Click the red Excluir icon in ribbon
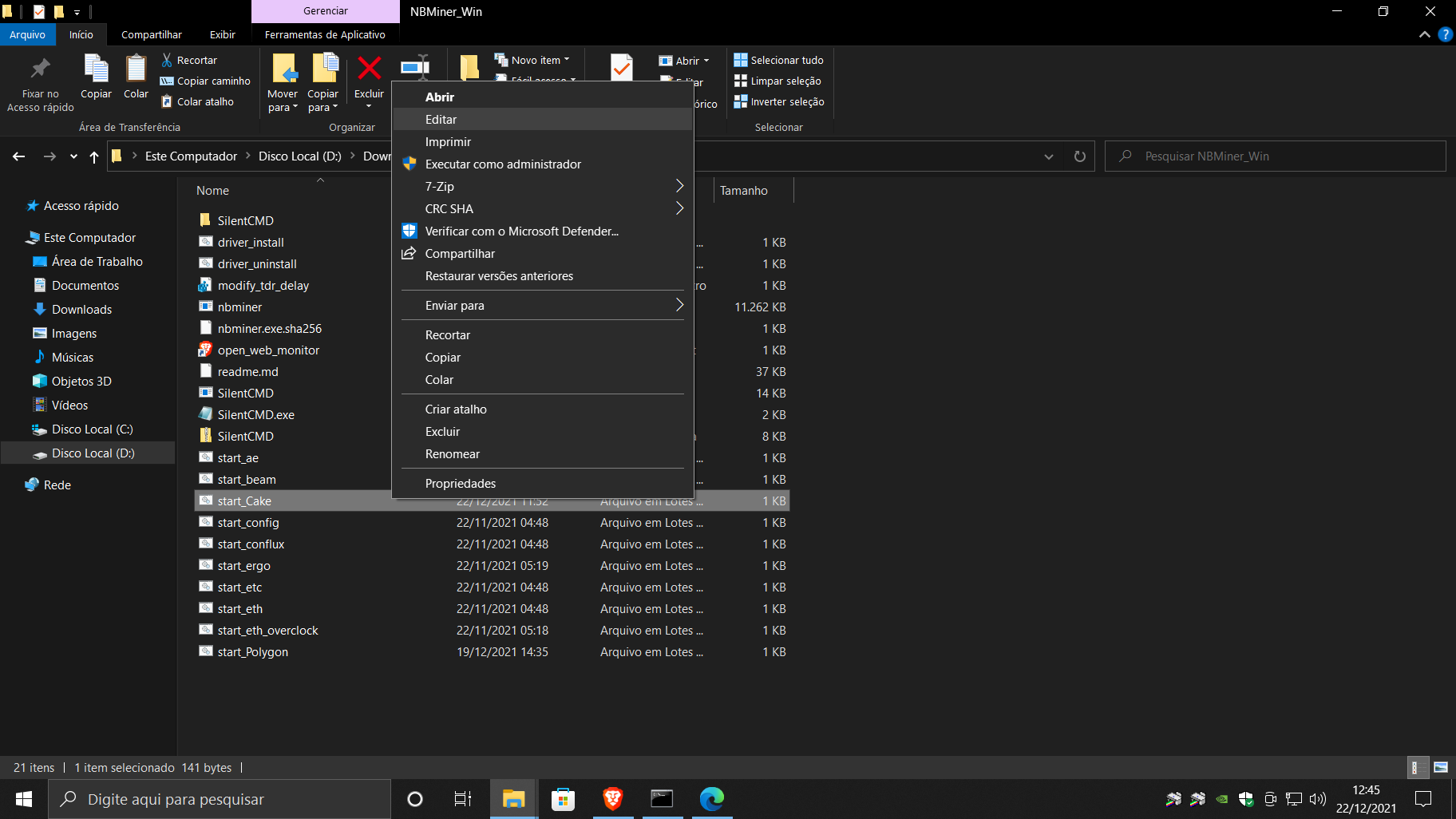The image size is (1456, 819). (x=369, y=68)
